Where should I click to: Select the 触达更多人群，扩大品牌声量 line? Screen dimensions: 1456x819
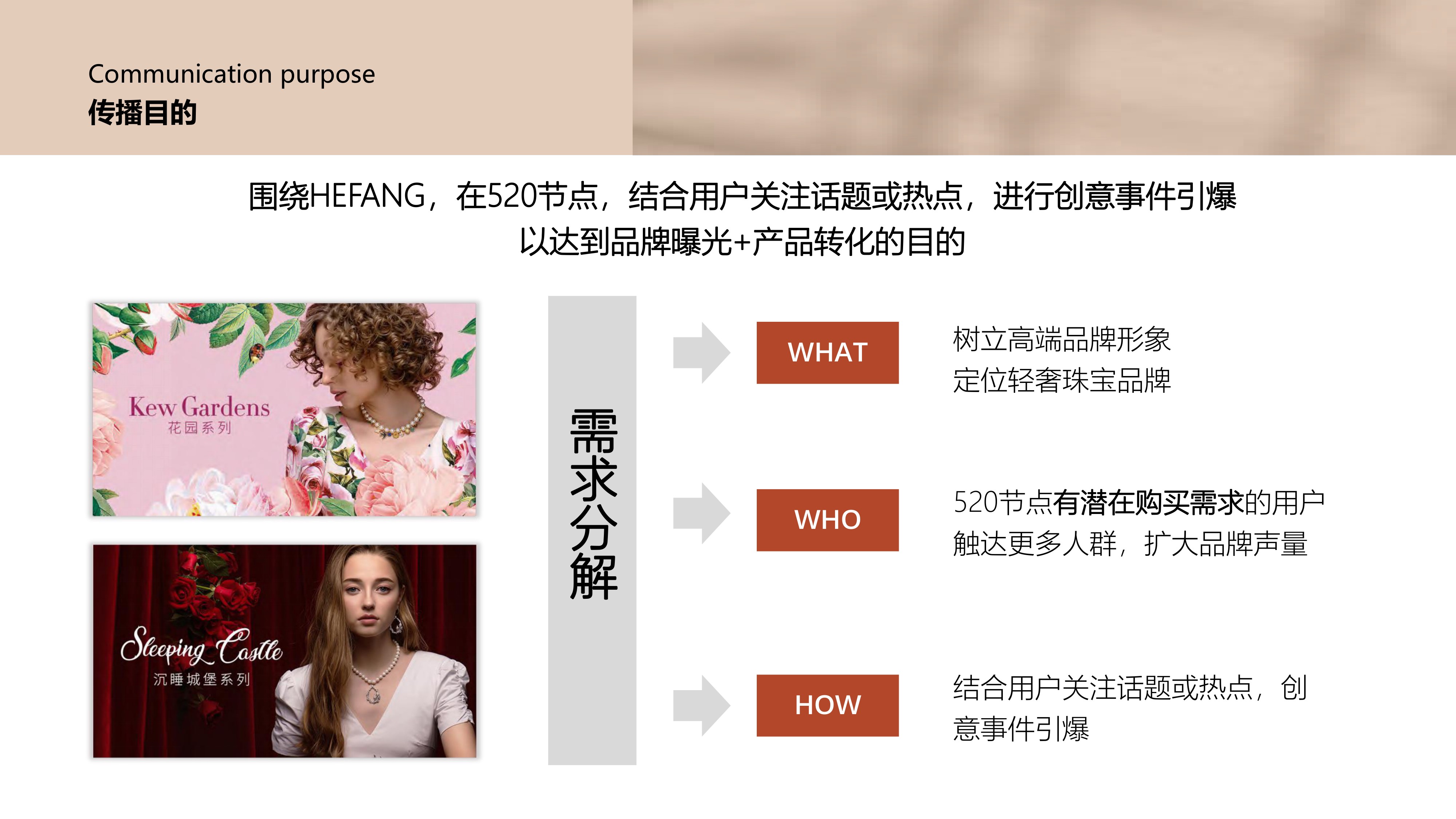1130,544
